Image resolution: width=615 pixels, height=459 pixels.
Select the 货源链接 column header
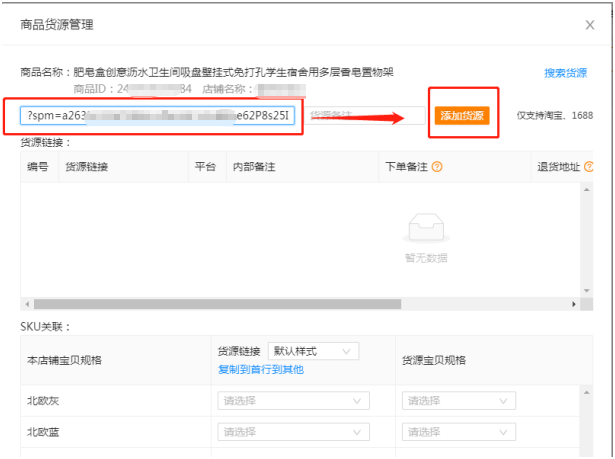86,167
